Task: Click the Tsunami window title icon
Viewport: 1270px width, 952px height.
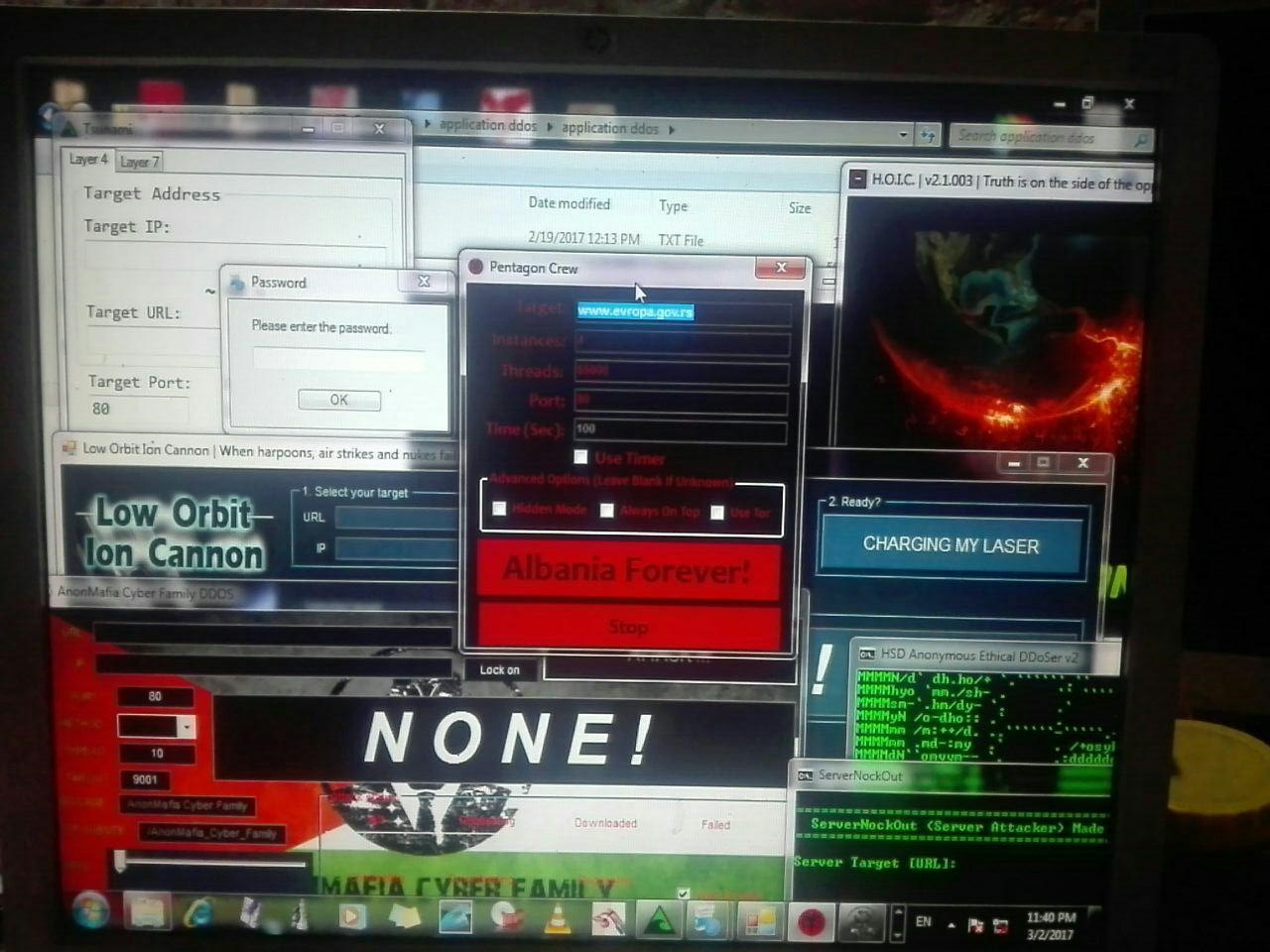Action: point(68,128)
